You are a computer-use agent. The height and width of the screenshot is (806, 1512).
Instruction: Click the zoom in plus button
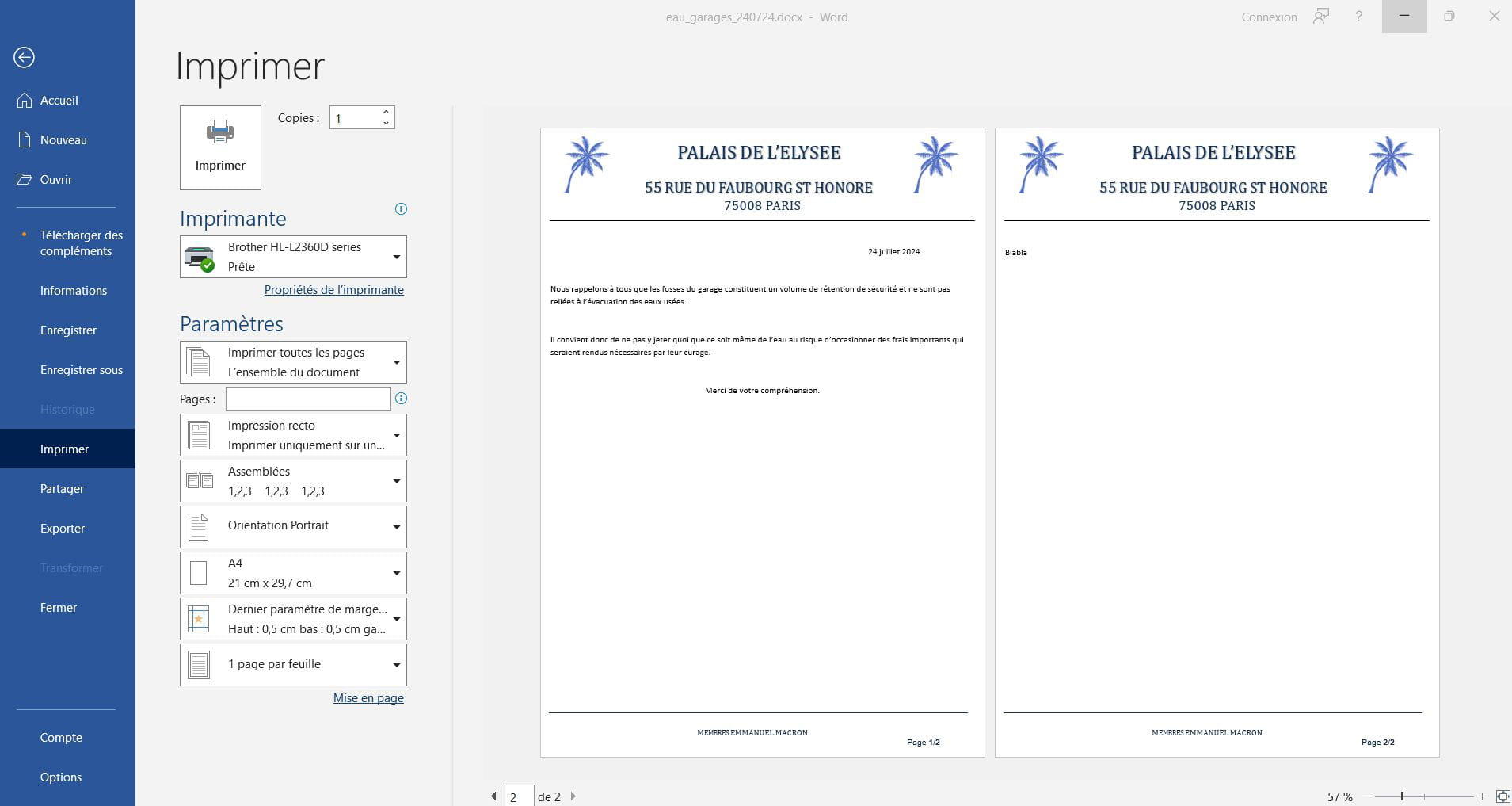[1483, 796]
